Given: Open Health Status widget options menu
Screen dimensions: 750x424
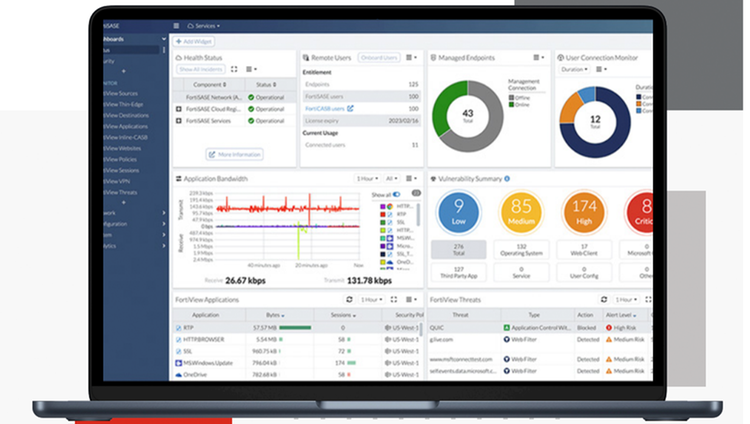Looking at the screenshot, I should [251, 69].
